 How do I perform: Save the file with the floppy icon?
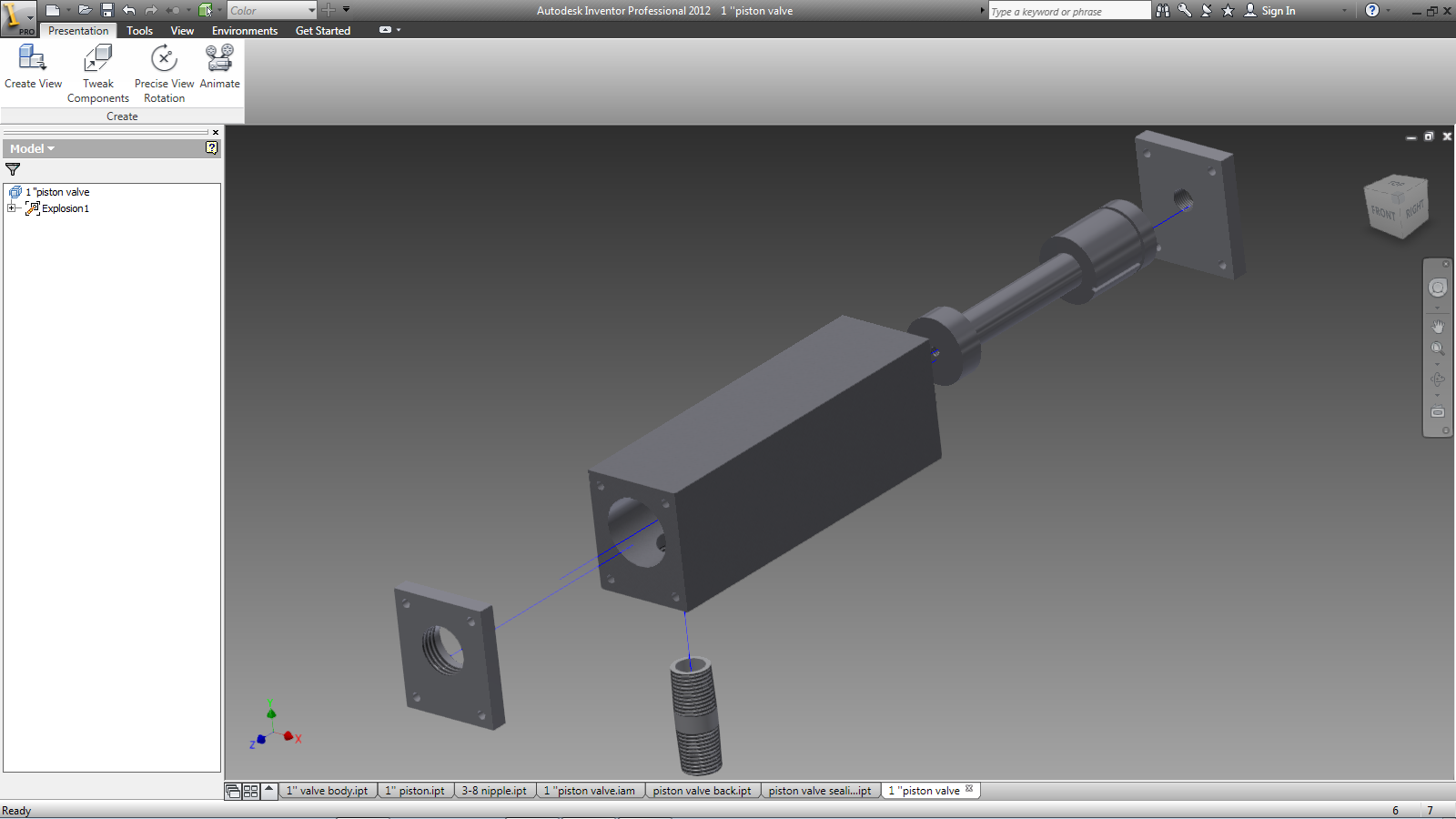(107, 10)
